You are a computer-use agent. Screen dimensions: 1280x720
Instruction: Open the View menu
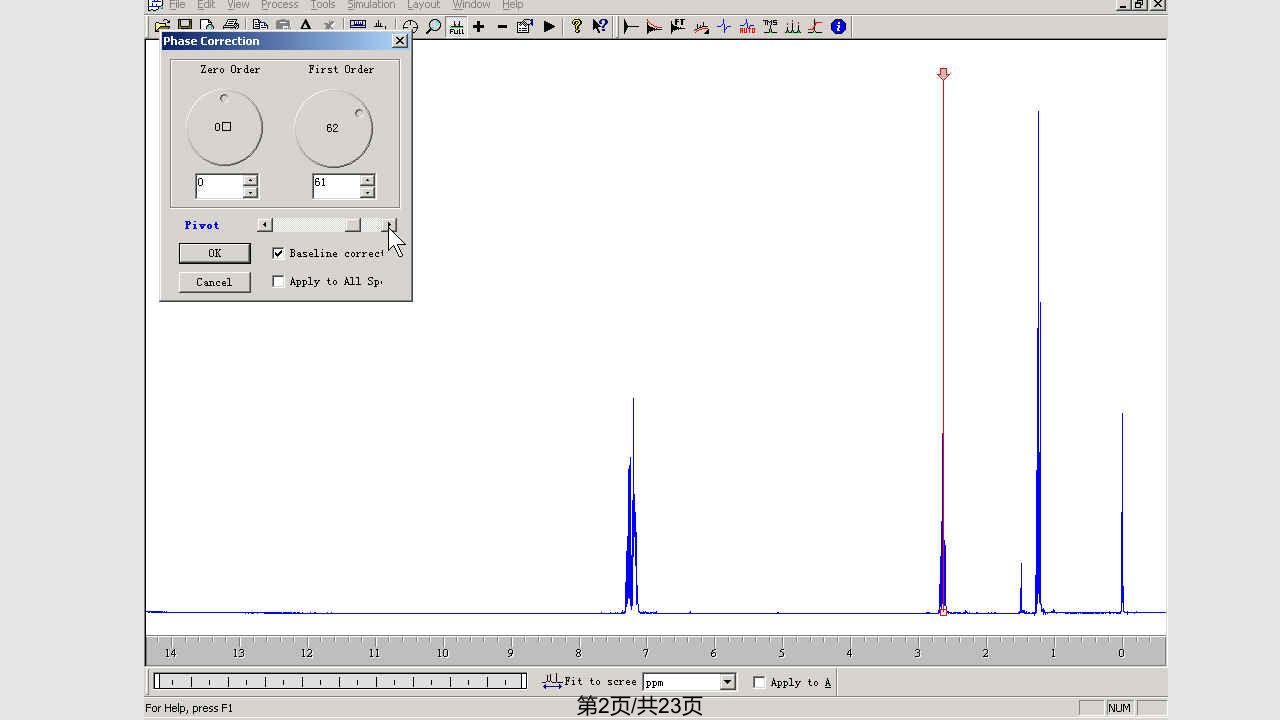(x=238, y=5)
